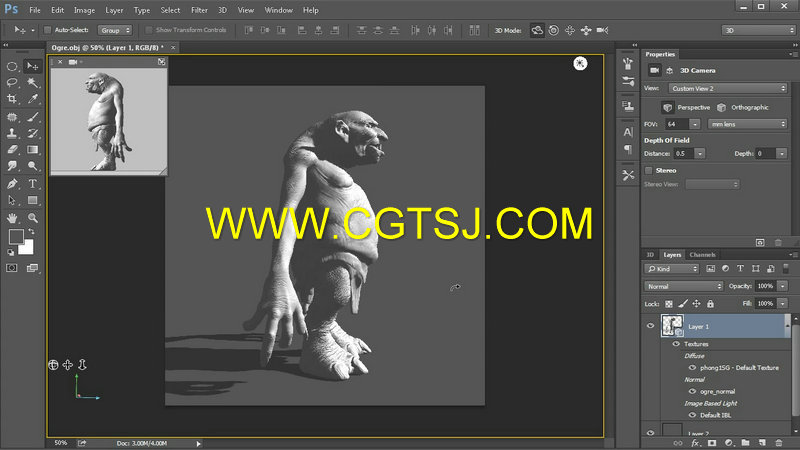Select the Crop tool
Screen dimensions: 800x450
click(12, 99)
